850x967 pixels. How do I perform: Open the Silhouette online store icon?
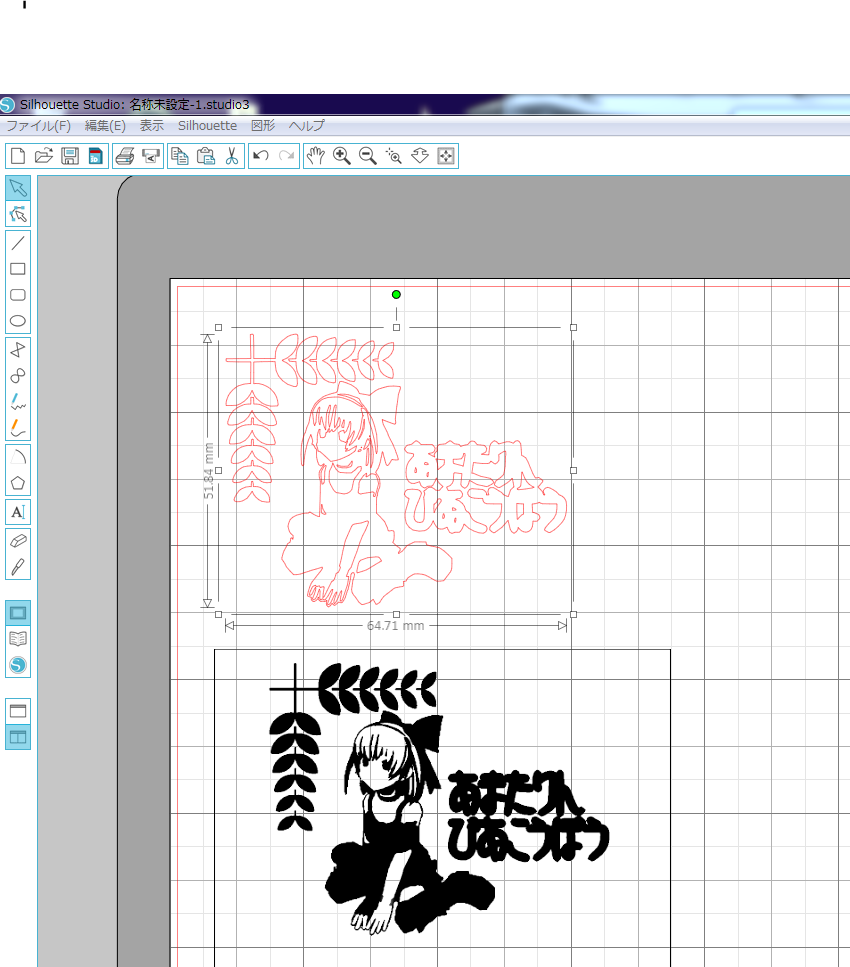tap(18, 665)
